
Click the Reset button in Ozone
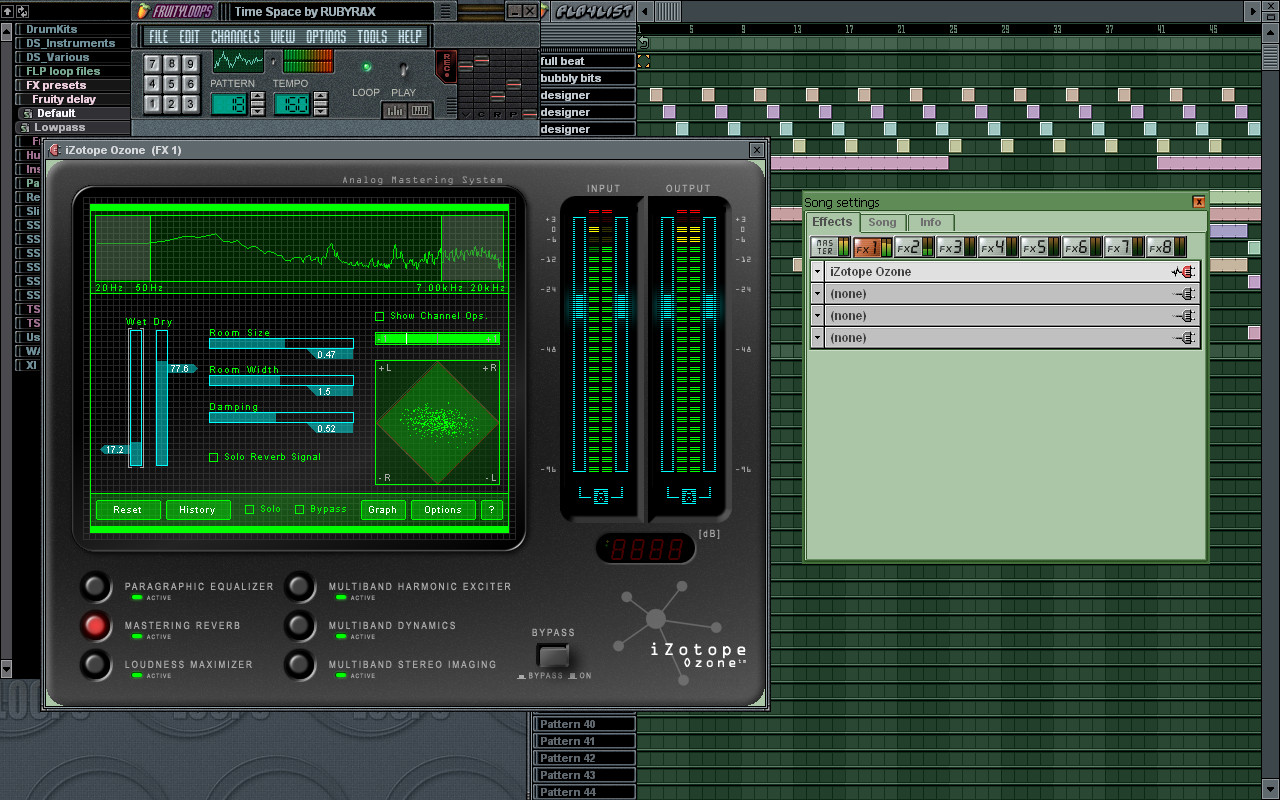[x=128, y=509]
